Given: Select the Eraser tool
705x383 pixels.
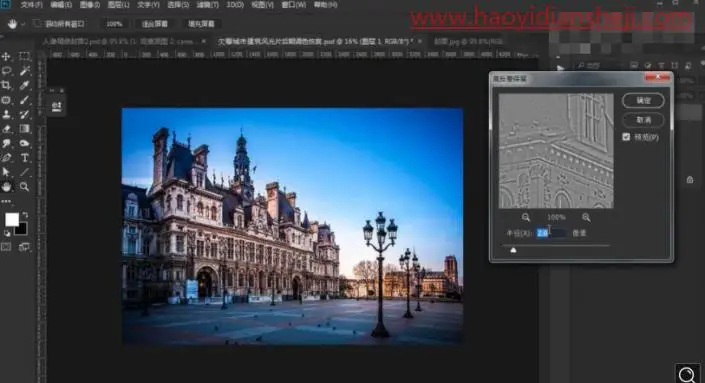Looking at the screenshot, I should tap(6, 129).
